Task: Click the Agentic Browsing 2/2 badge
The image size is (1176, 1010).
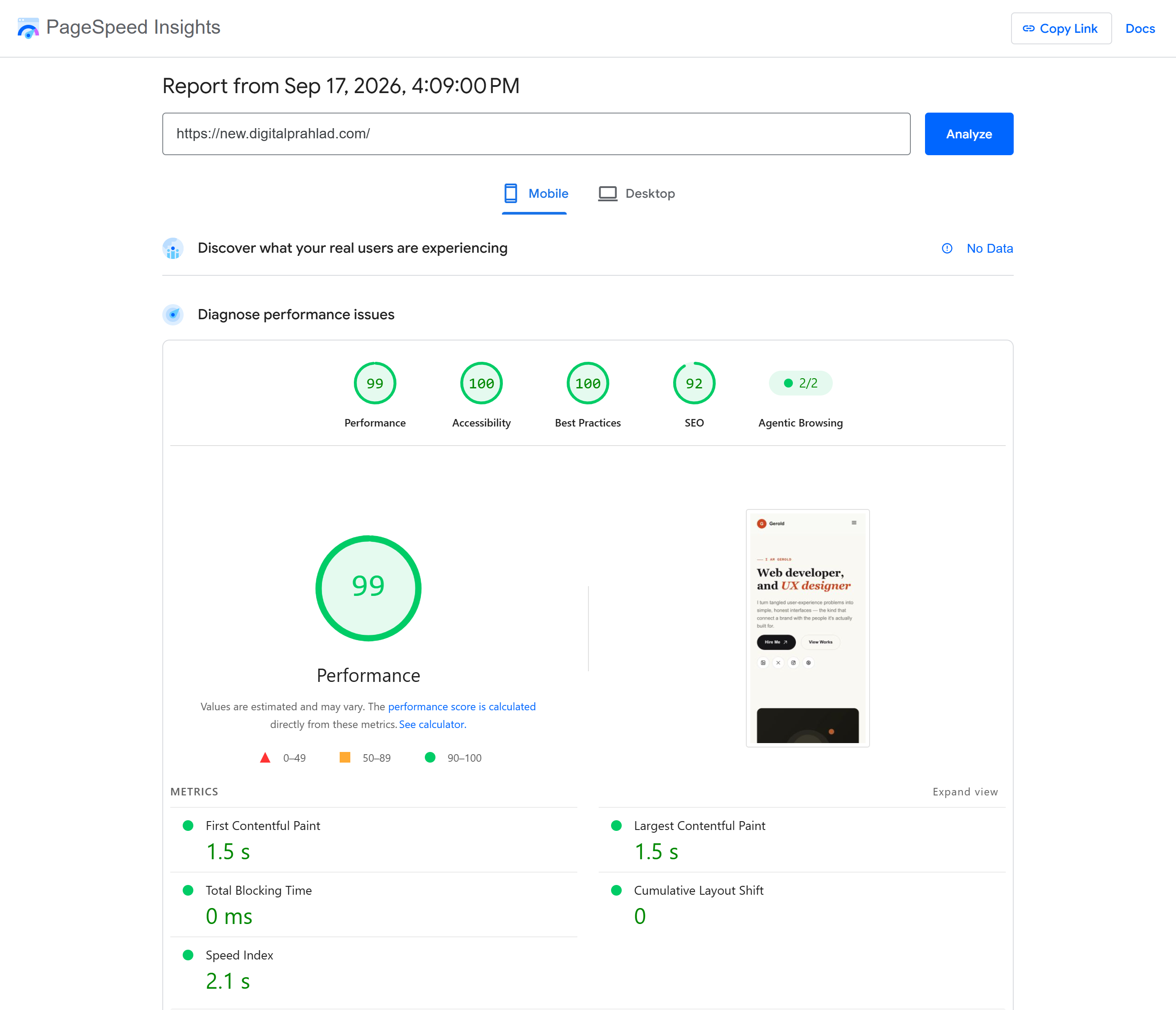Action: coord(800,383)
